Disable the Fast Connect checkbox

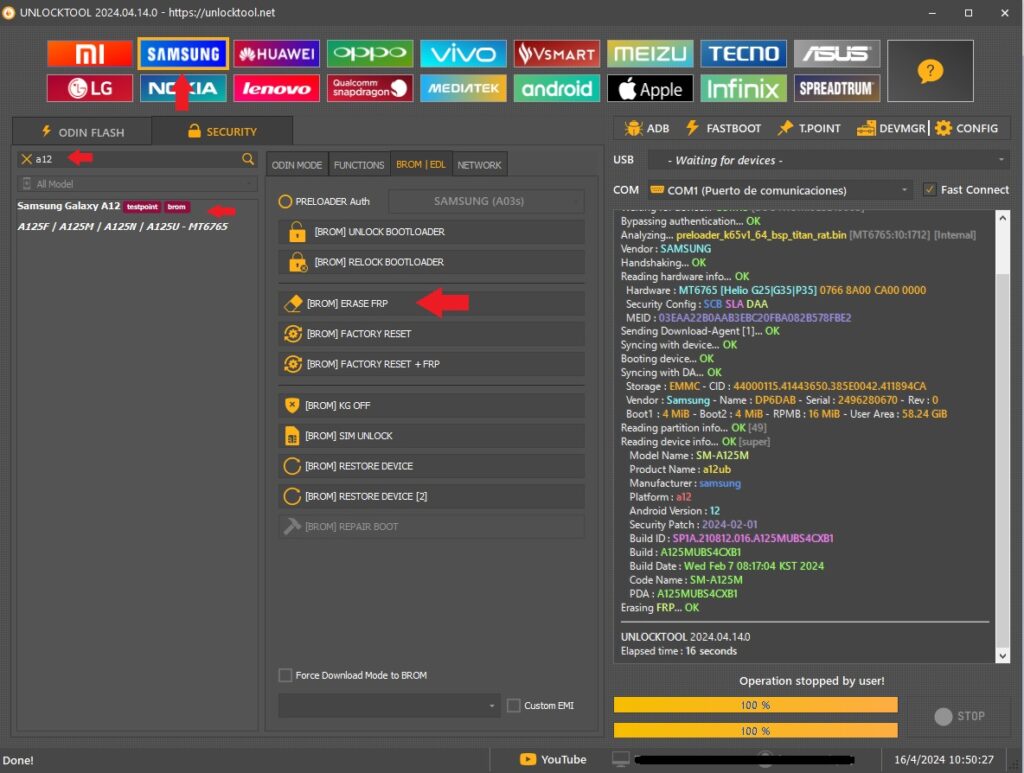tap(930, 190)
